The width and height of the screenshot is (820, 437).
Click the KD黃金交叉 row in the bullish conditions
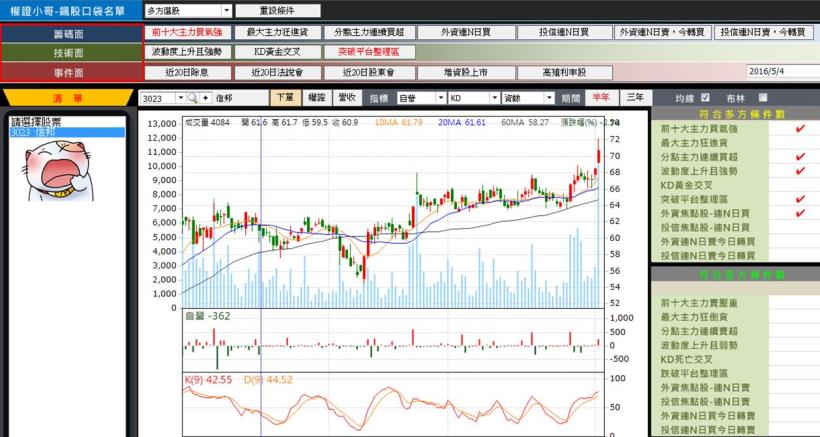735,185
